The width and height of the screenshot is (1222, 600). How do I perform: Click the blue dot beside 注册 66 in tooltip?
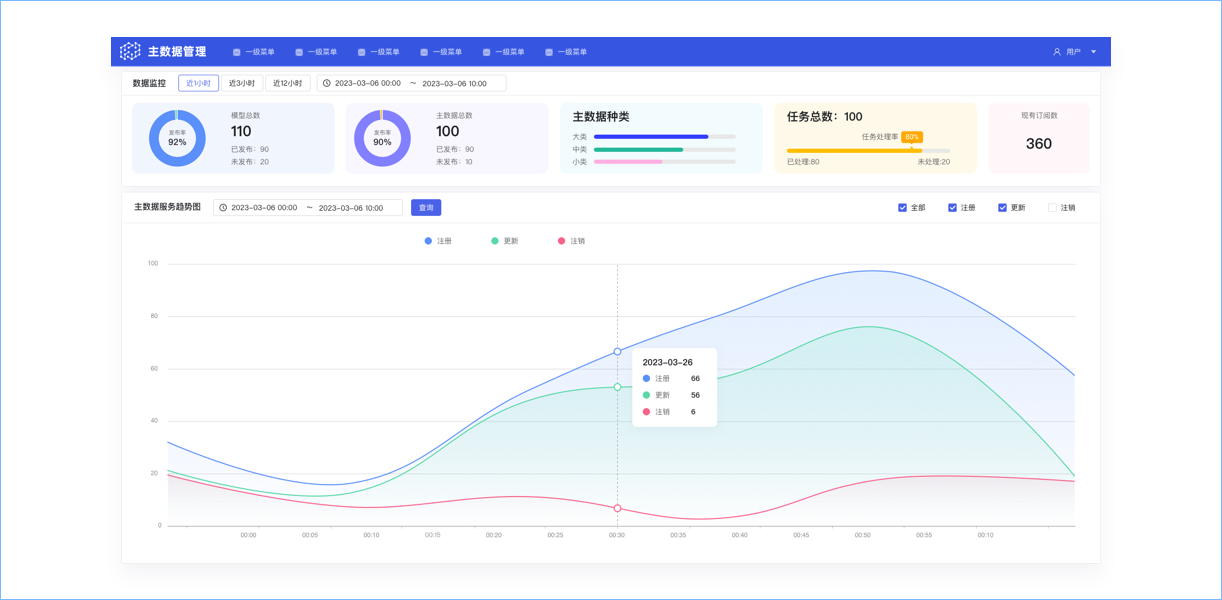tap(646, 379)
